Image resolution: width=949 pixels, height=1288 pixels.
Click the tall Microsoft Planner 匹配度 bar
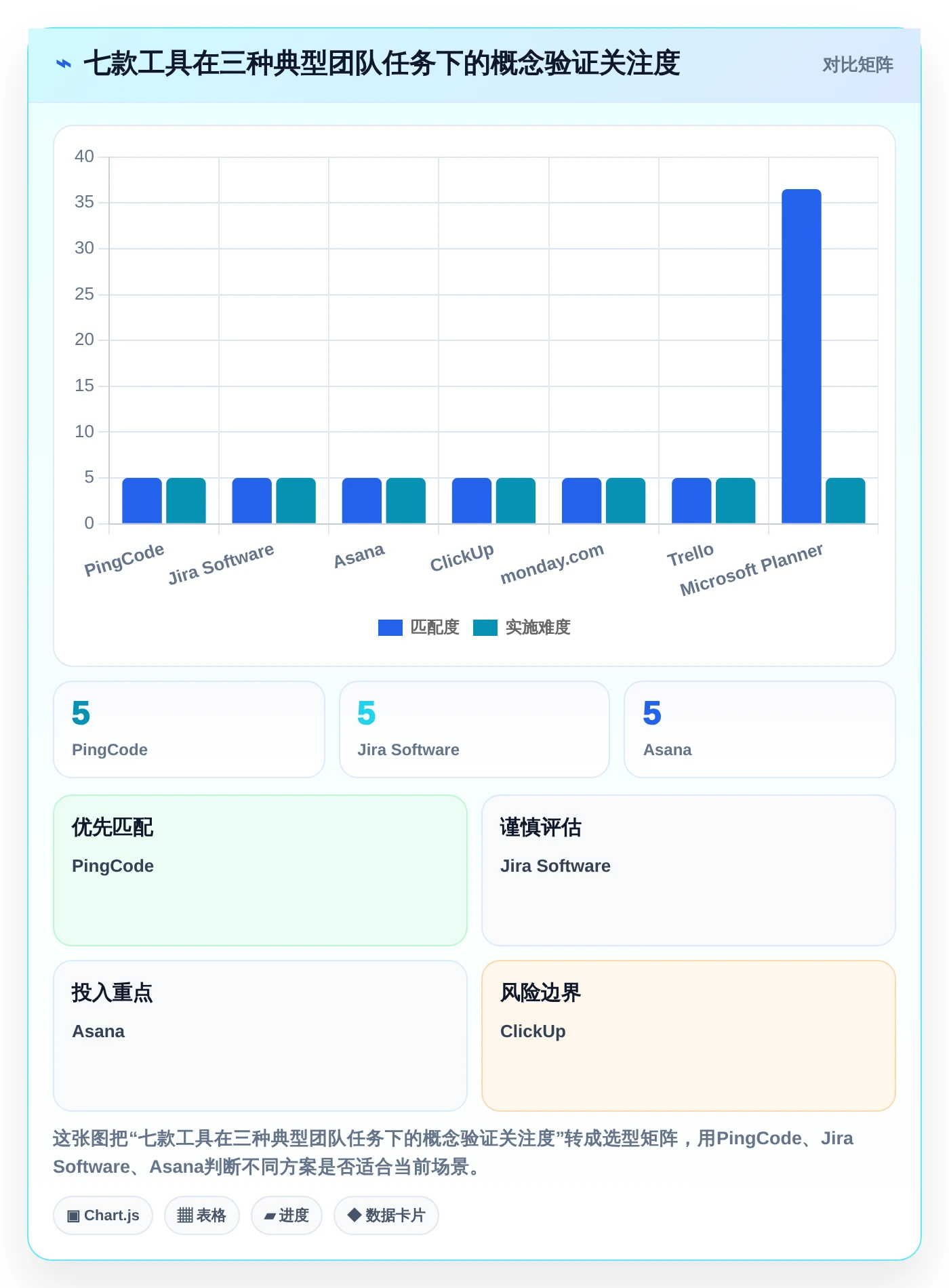click(x=801, y=356)
